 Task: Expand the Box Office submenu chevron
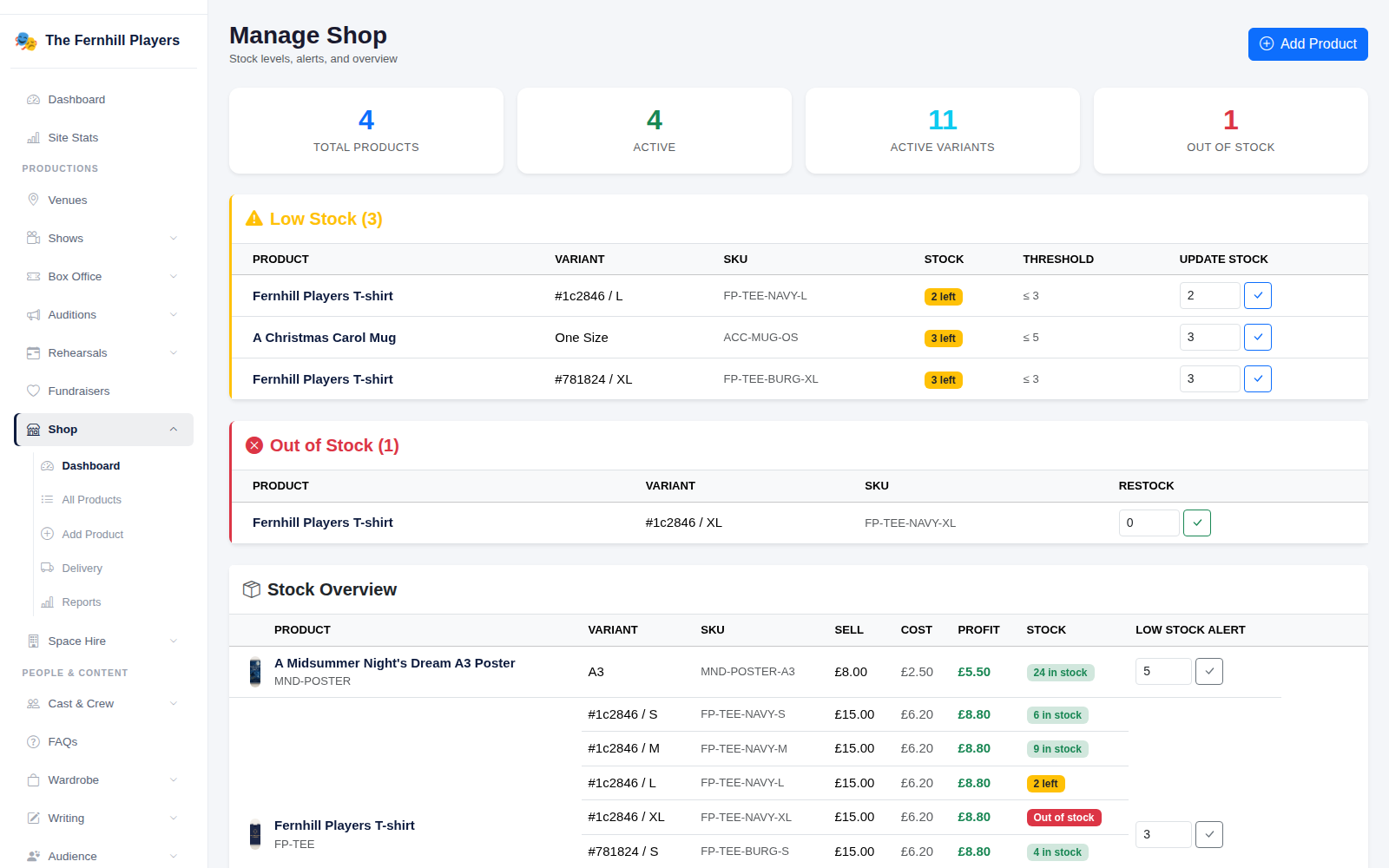tap(174, 277)
